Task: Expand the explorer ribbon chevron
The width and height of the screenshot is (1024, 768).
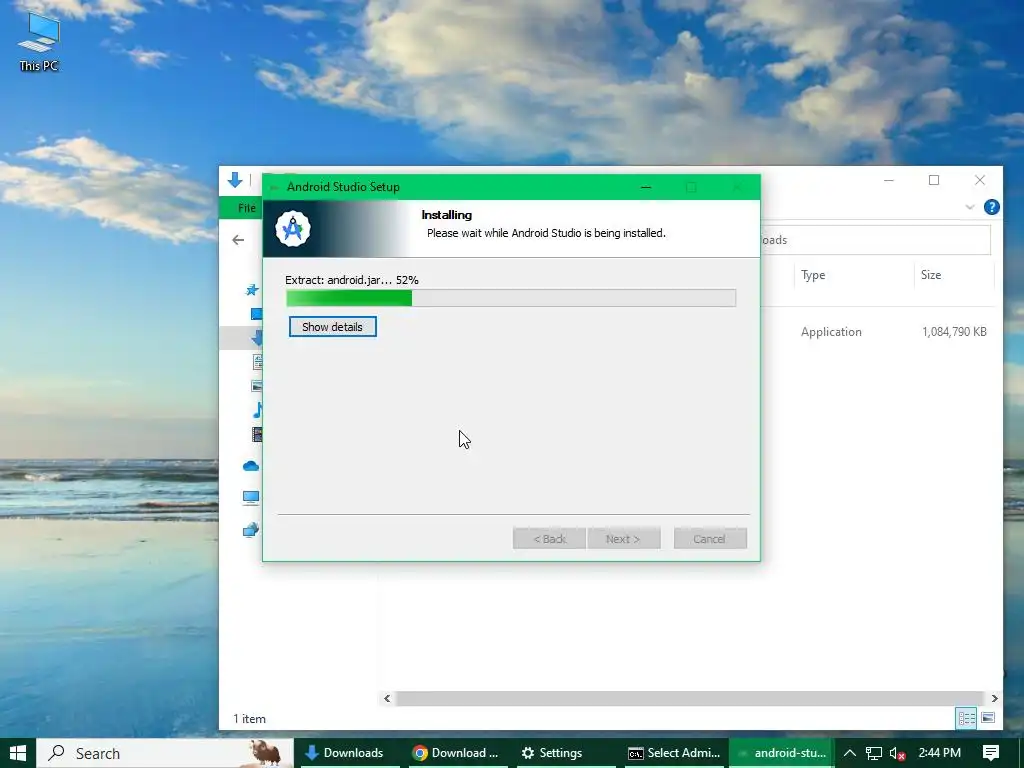Action: 970,207
